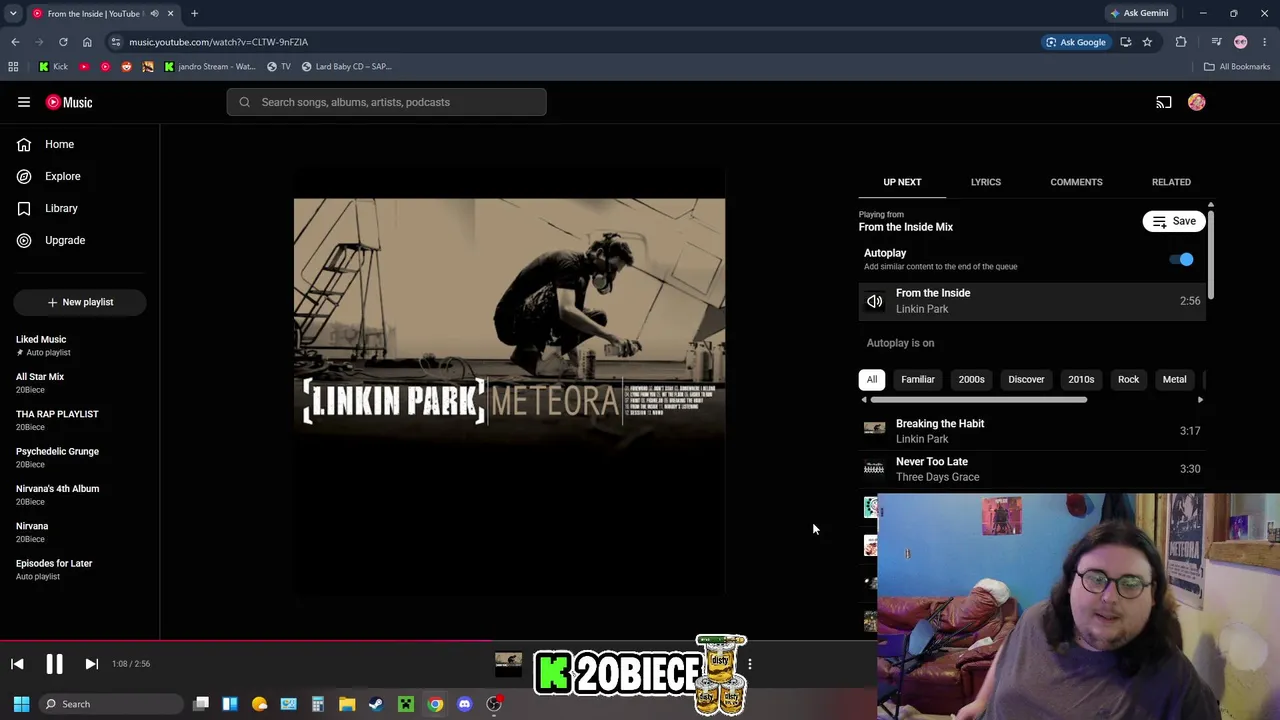Viewport: 1280px width, 720px height.
Task: Expand the tab search dropdown arrow
Action: tap(13, 13)
